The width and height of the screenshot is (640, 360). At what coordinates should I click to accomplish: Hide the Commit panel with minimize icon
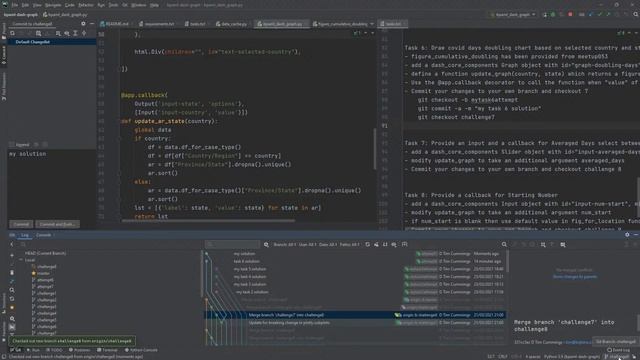92,24
